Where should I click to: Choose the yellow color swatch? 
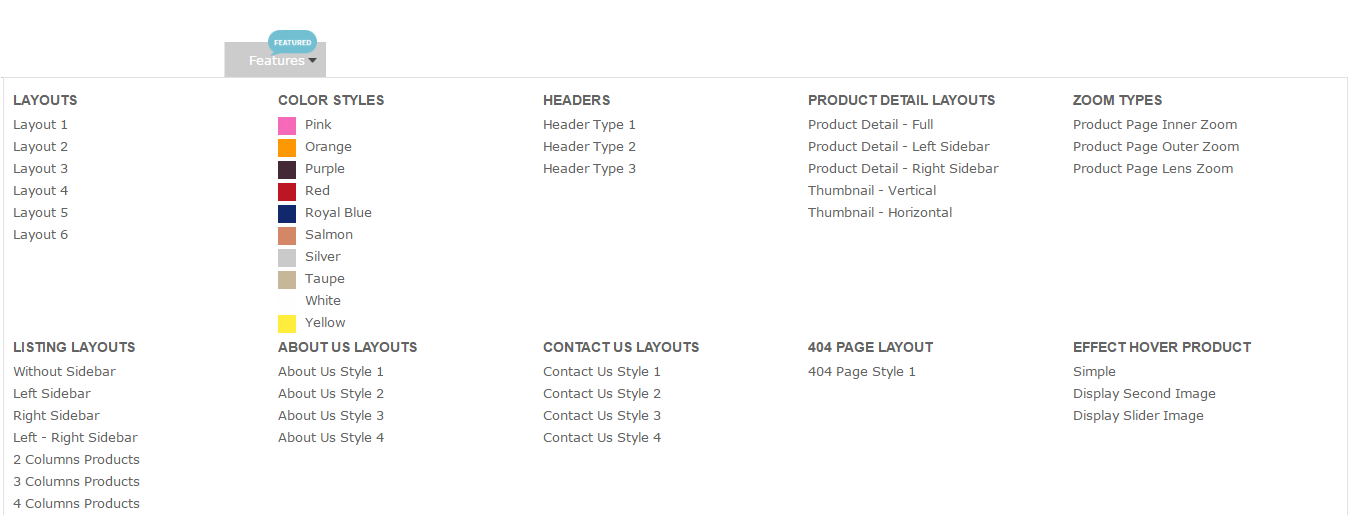(x=287, y=324)
